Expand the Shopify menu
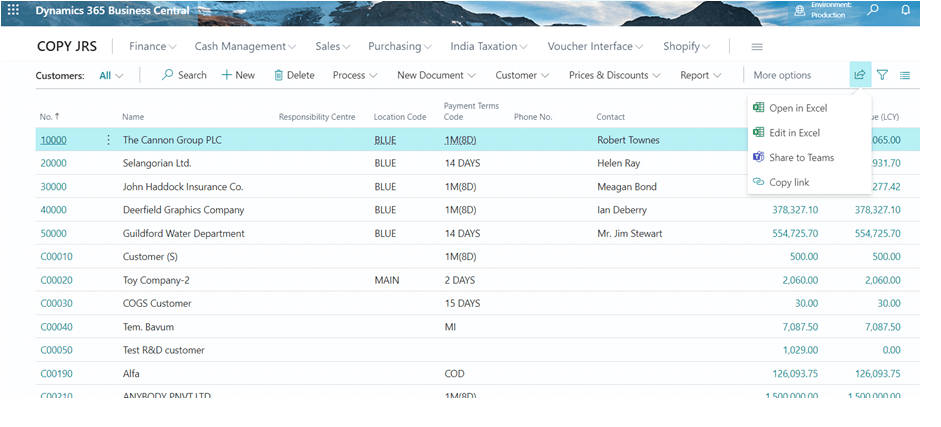Screen dimensions: 941x427 pyautogui.click(x=687, y=46)
